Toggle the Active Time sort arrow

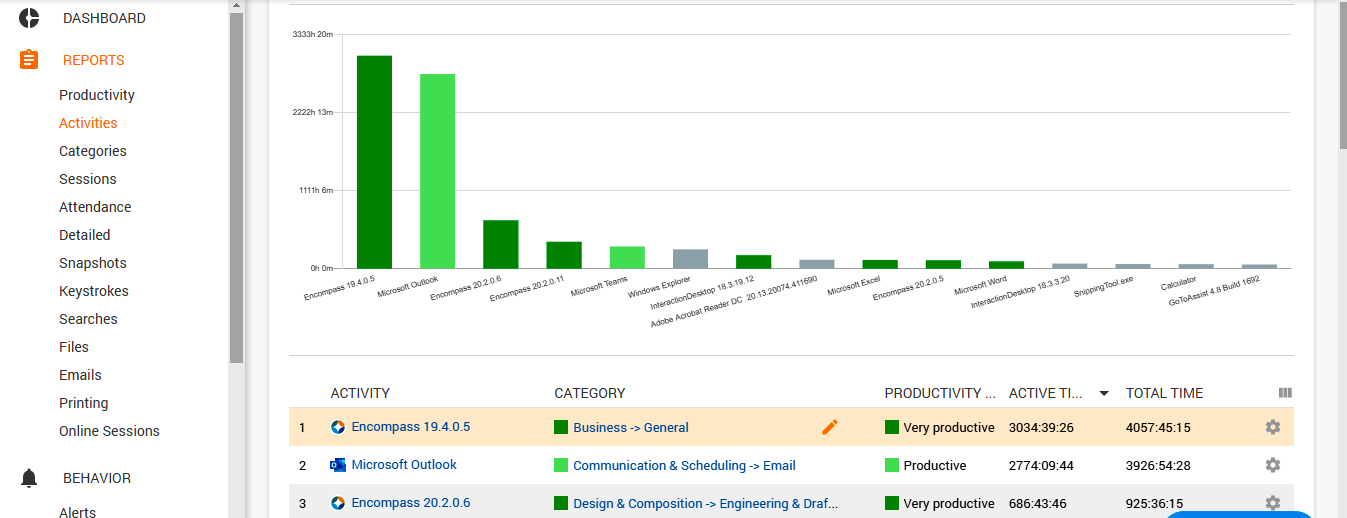click(1104, 394)
